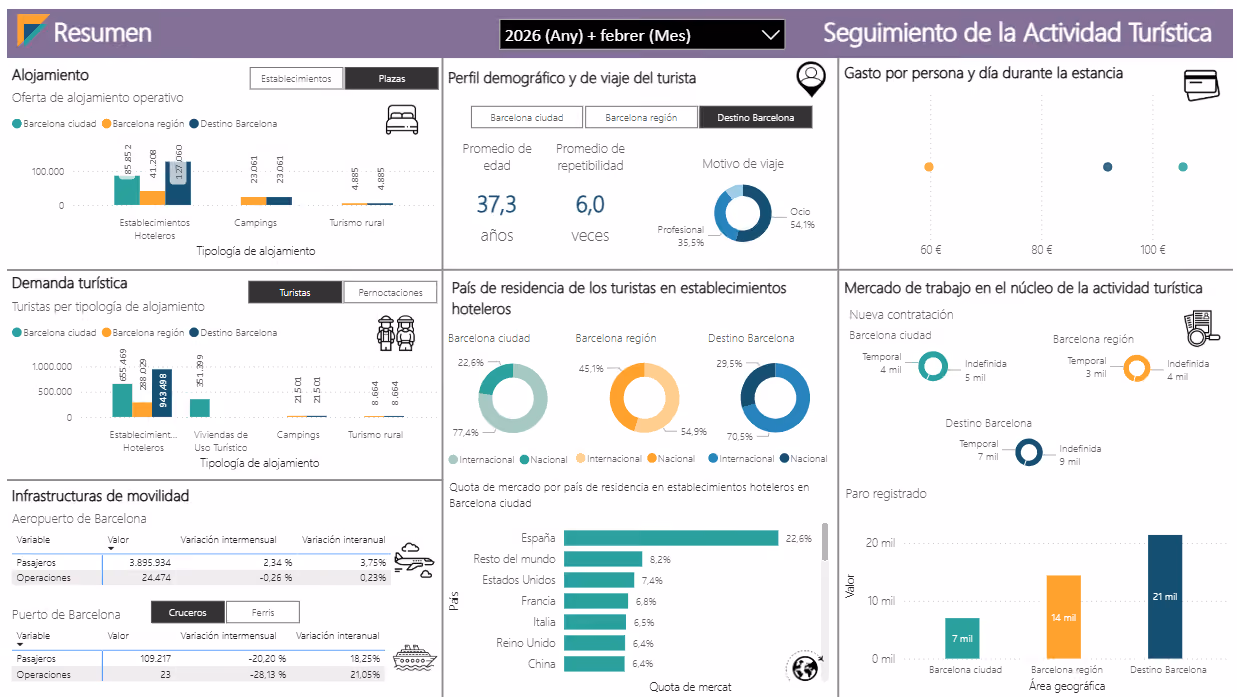The image size is (1237, 697).
Task: Click the Motivo de viaje donut chart
Action: tap(743, 213)
